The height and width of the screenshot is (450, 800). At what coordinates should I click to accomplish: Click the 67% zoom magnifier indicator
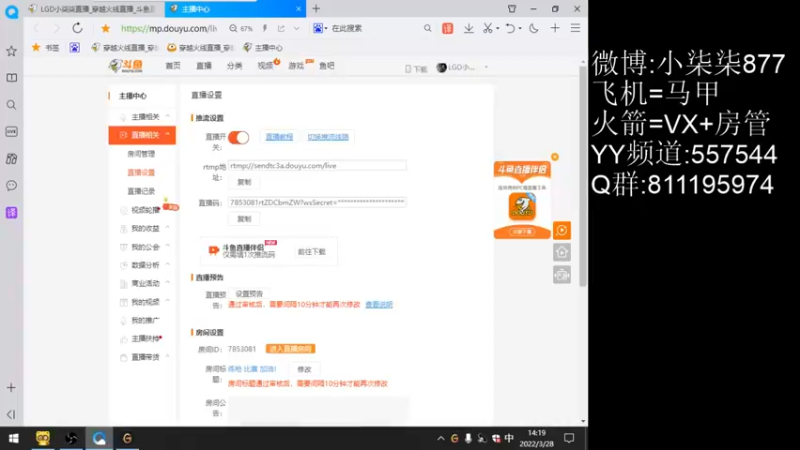click(241, 29)
